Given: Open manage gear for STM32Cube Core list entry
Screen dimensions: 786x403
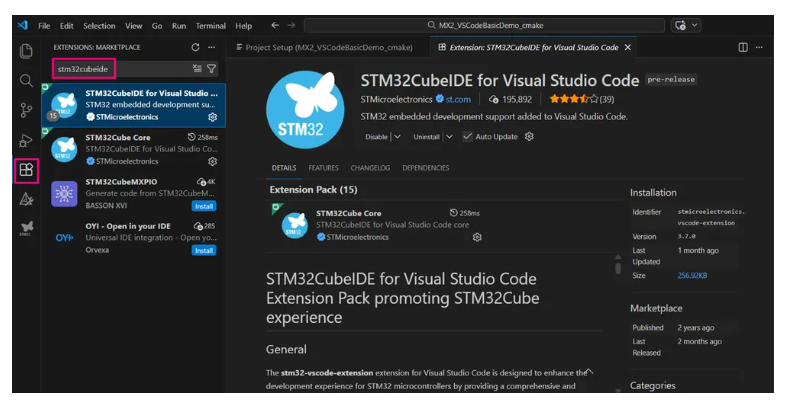Looking at the screenshot, I should (213, 161).
